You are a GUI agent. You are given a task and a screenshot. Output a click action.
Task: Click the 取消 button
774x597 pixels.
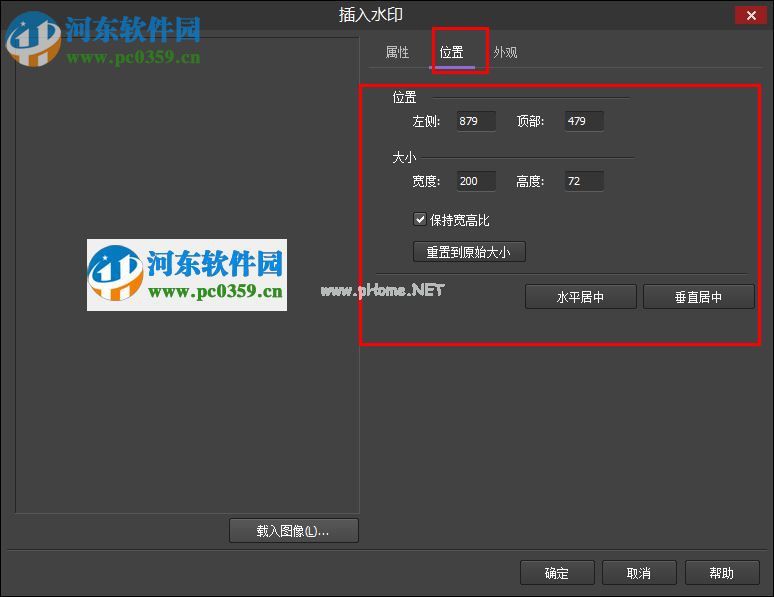[639, 573]
